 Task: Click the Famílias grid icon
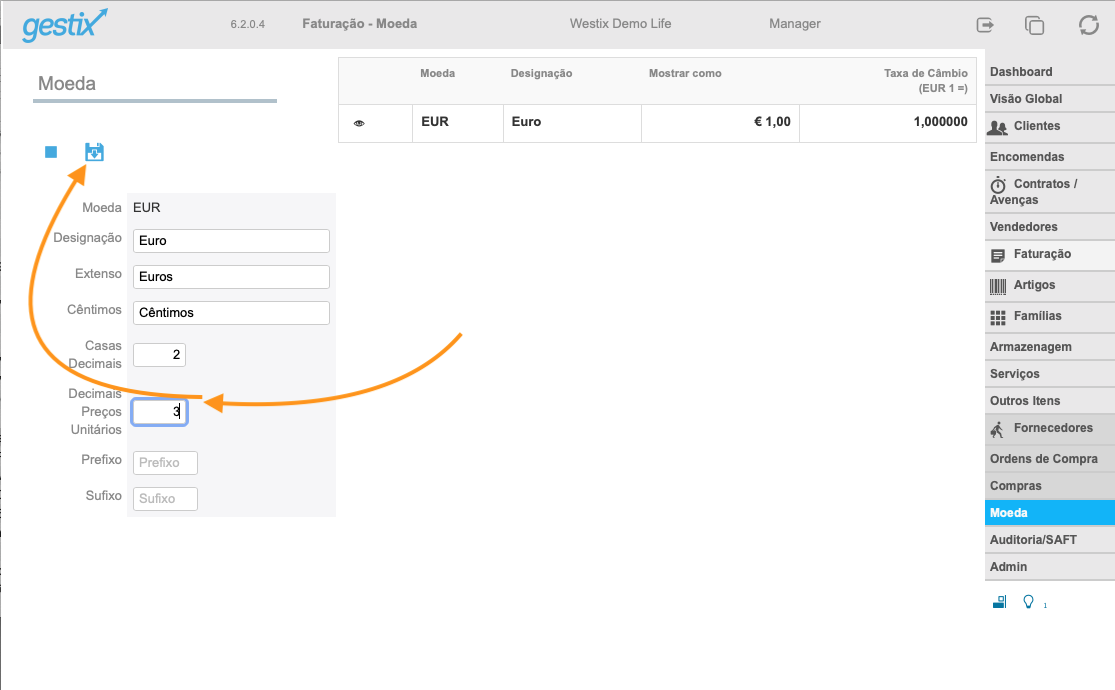tap(998, 318)
